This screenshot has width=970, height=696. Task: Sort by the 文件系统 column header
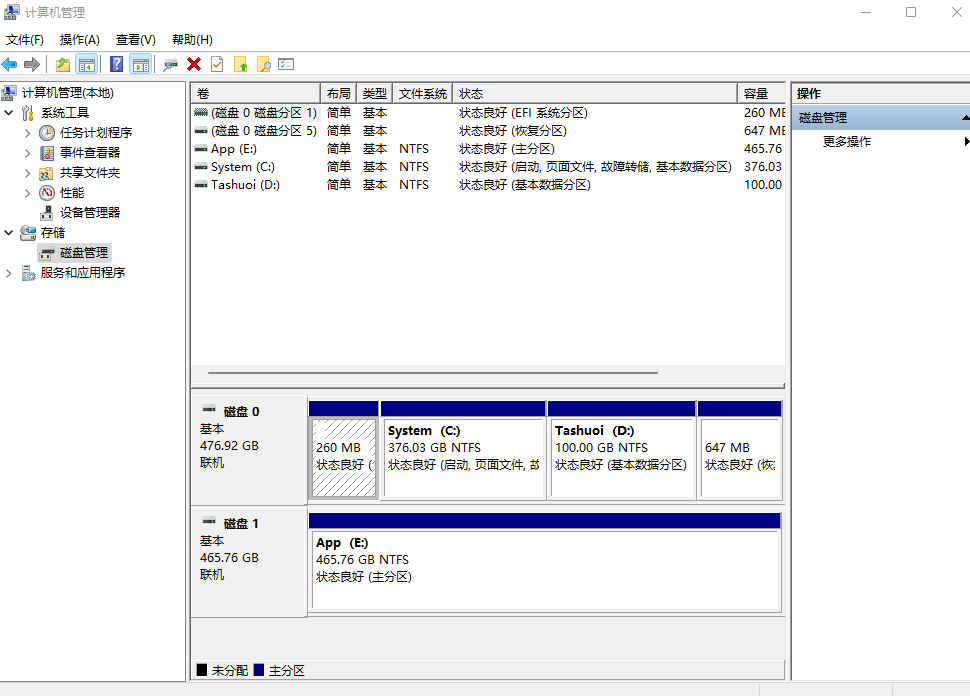click(422, 94)
